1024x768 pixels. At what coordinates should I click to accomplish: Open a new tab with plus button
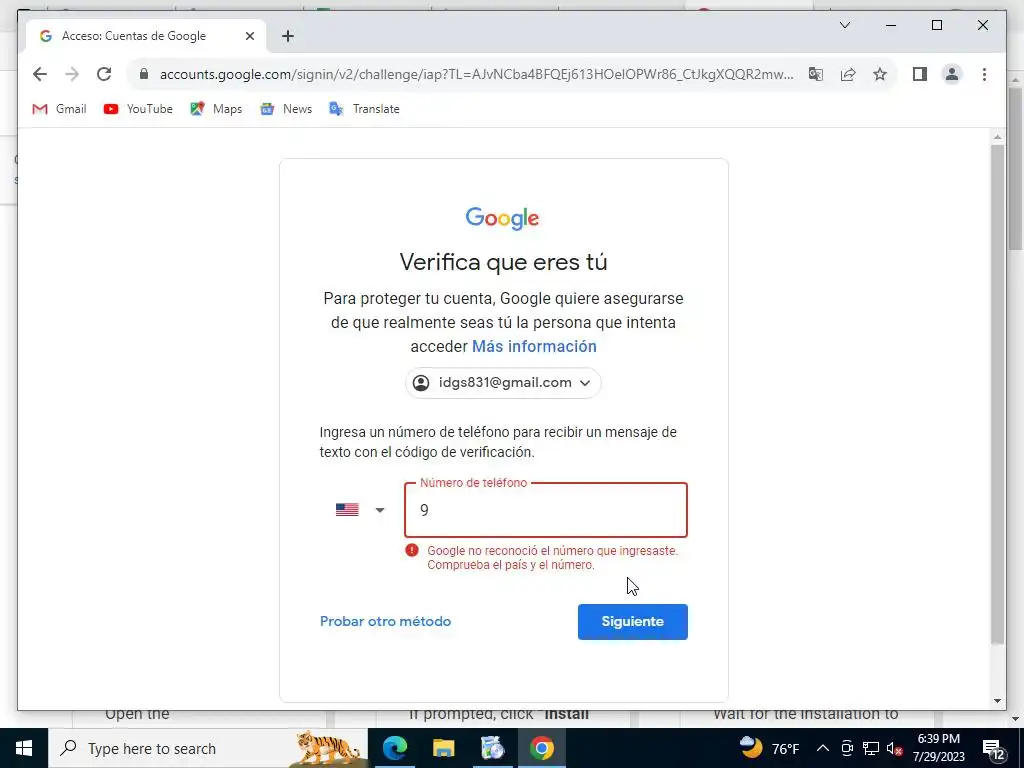[x=288, y=36]
